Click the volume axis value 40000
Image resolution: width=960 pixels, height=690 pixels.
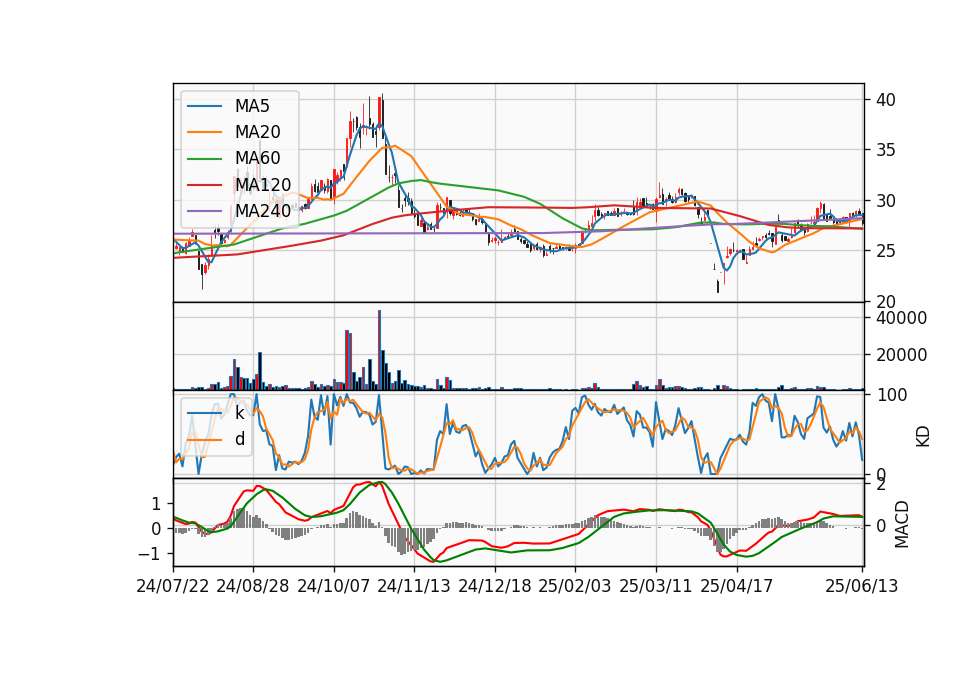901,318
